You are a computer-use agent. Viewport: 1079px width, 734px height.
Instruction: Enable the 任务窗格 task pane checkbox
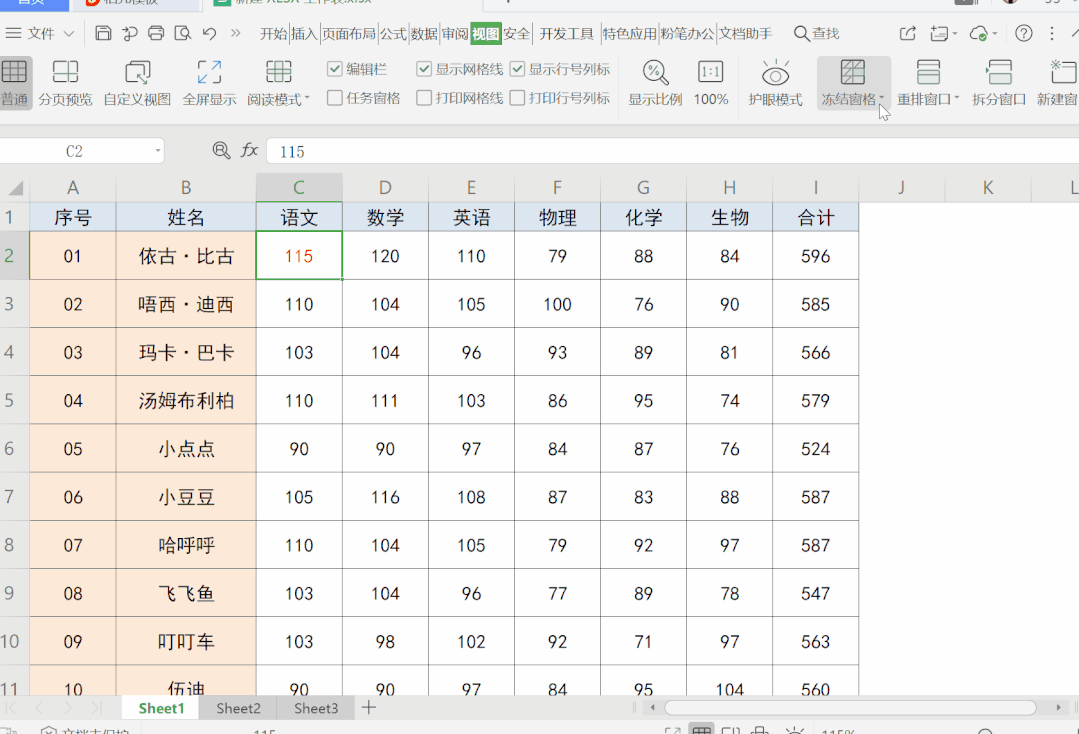(335, 98)
